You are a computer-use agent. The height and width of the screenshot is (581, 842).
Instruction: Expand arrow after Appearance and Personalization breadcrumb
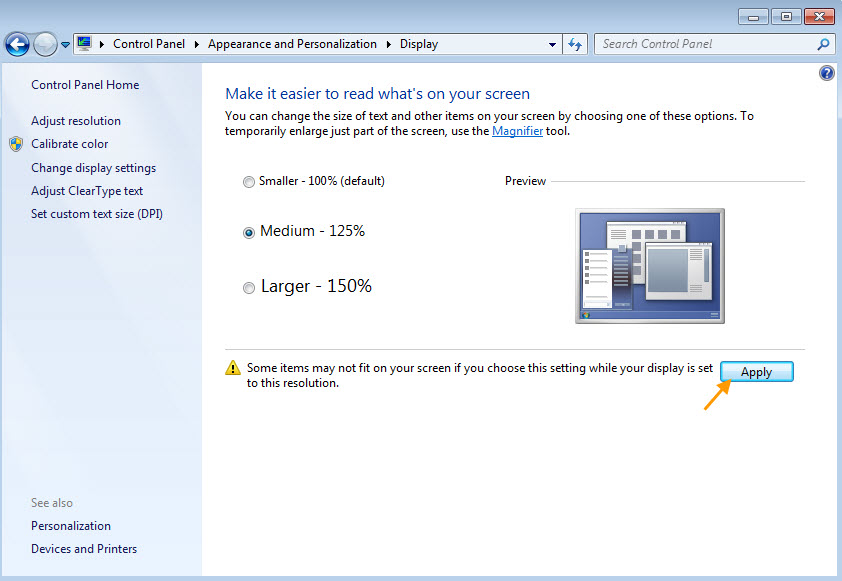click(x=389, y=44)
